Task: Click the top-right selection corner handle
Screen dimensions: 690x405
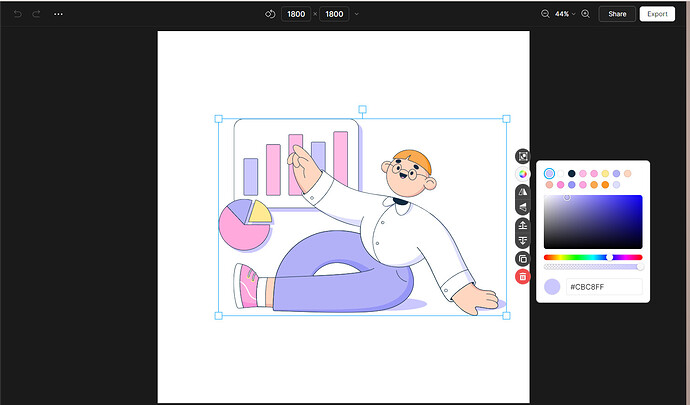Action: tap(506, 119)
